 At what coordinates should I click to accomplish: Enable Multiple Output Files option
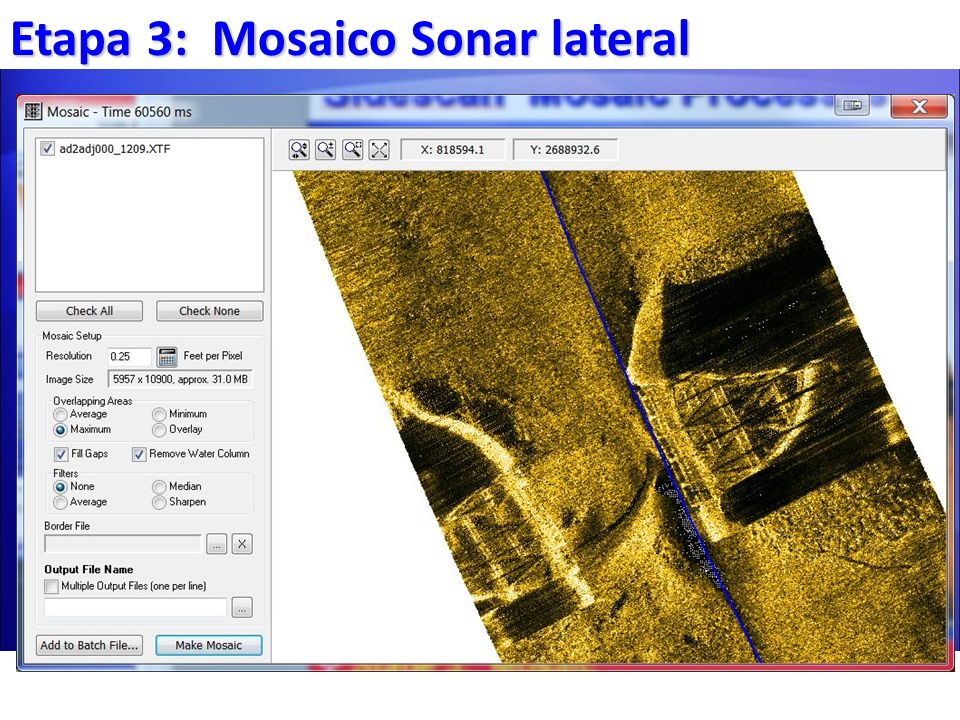click(51, 587)
